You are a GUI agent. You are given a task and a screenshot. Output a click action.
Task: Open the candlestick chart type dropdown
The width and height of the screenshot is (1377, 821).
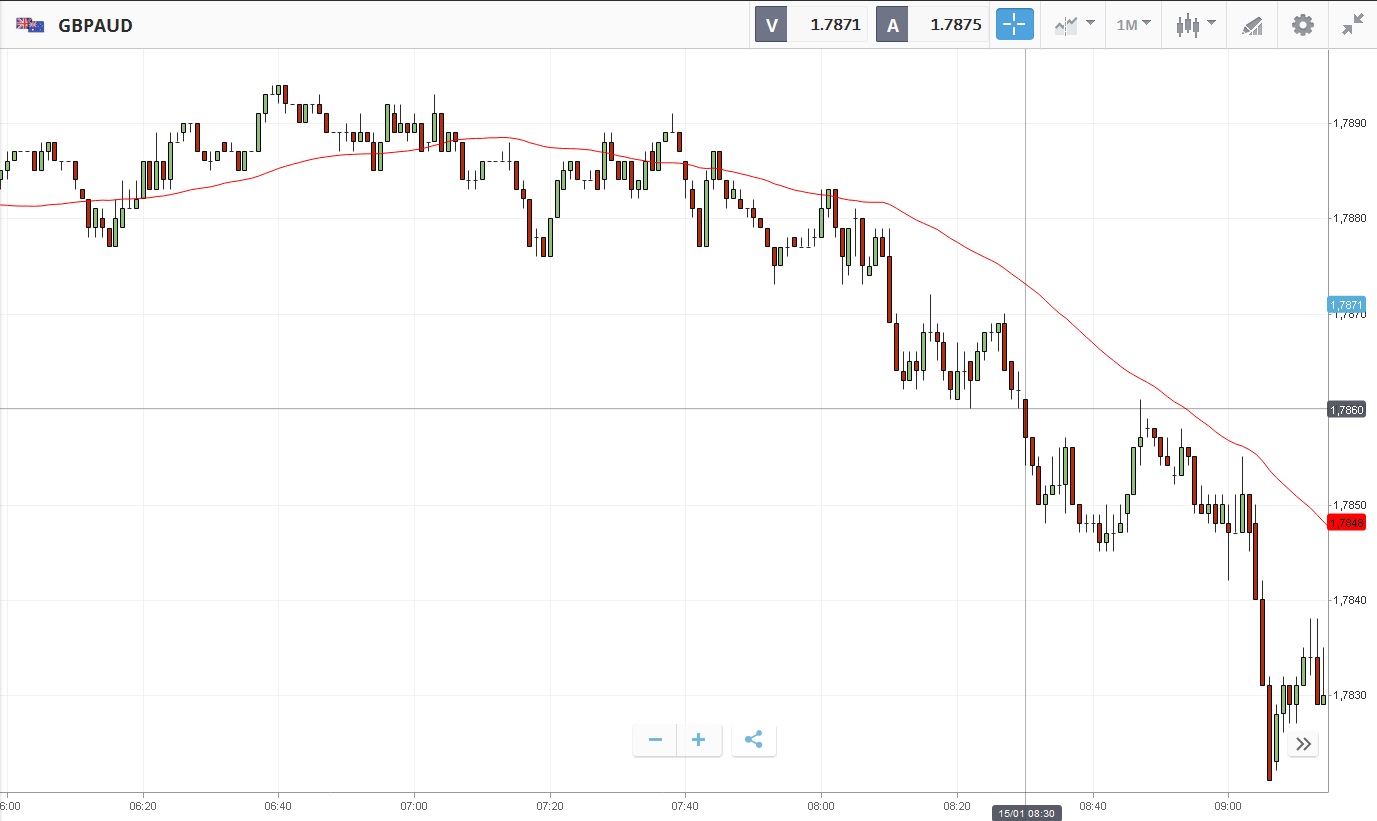(x=1195, y=25)
